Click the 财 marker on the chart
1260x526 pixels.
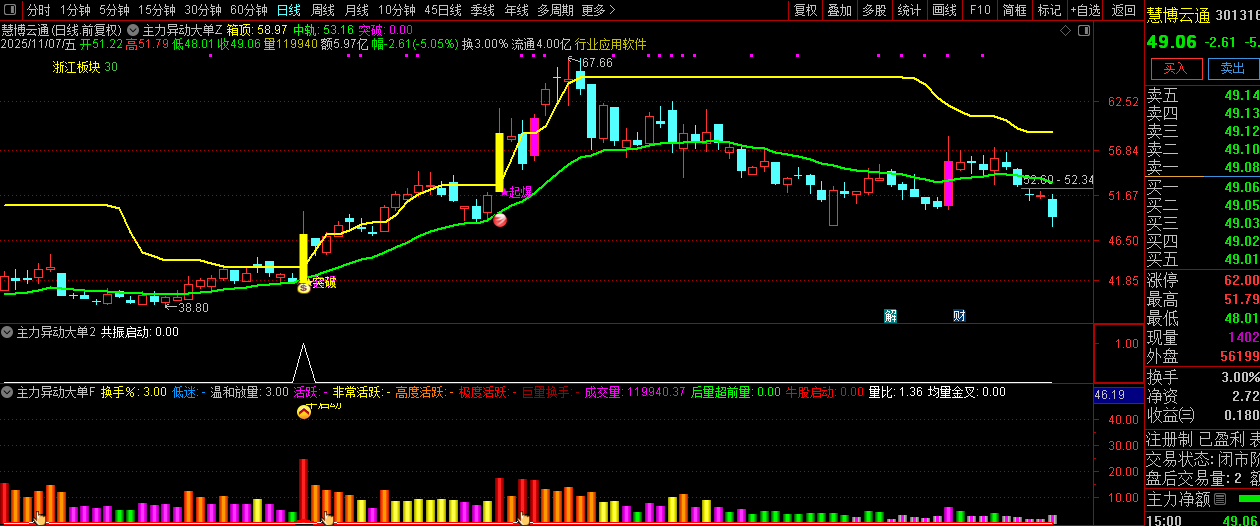click(x=959, y=316)
